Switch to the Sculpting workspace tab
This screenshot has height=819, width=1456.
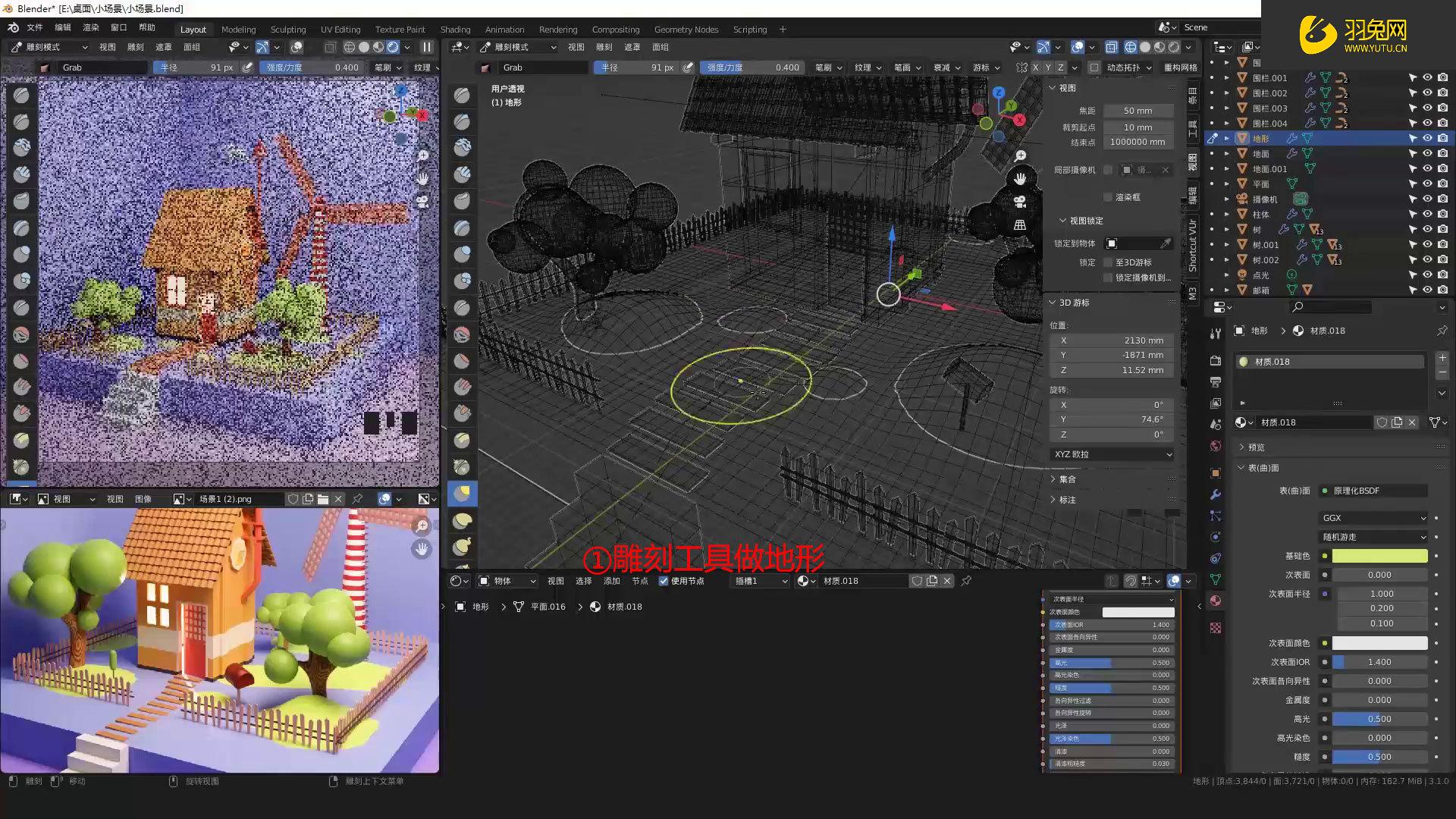pyautogui.click(x=288, y=30)
